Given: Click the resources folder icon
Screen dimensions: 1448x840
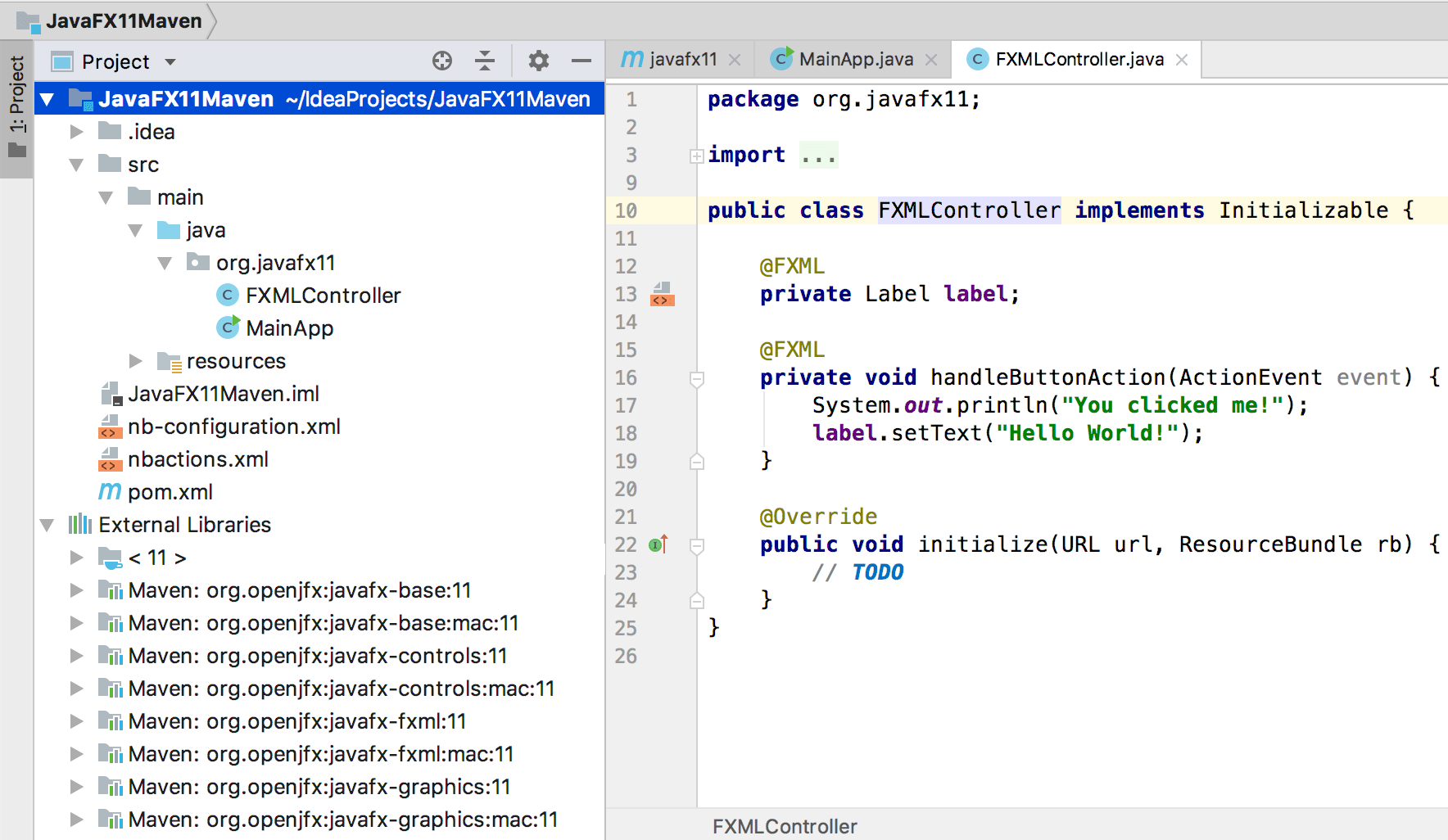Looking at the screenshot, I should point(169,361).
